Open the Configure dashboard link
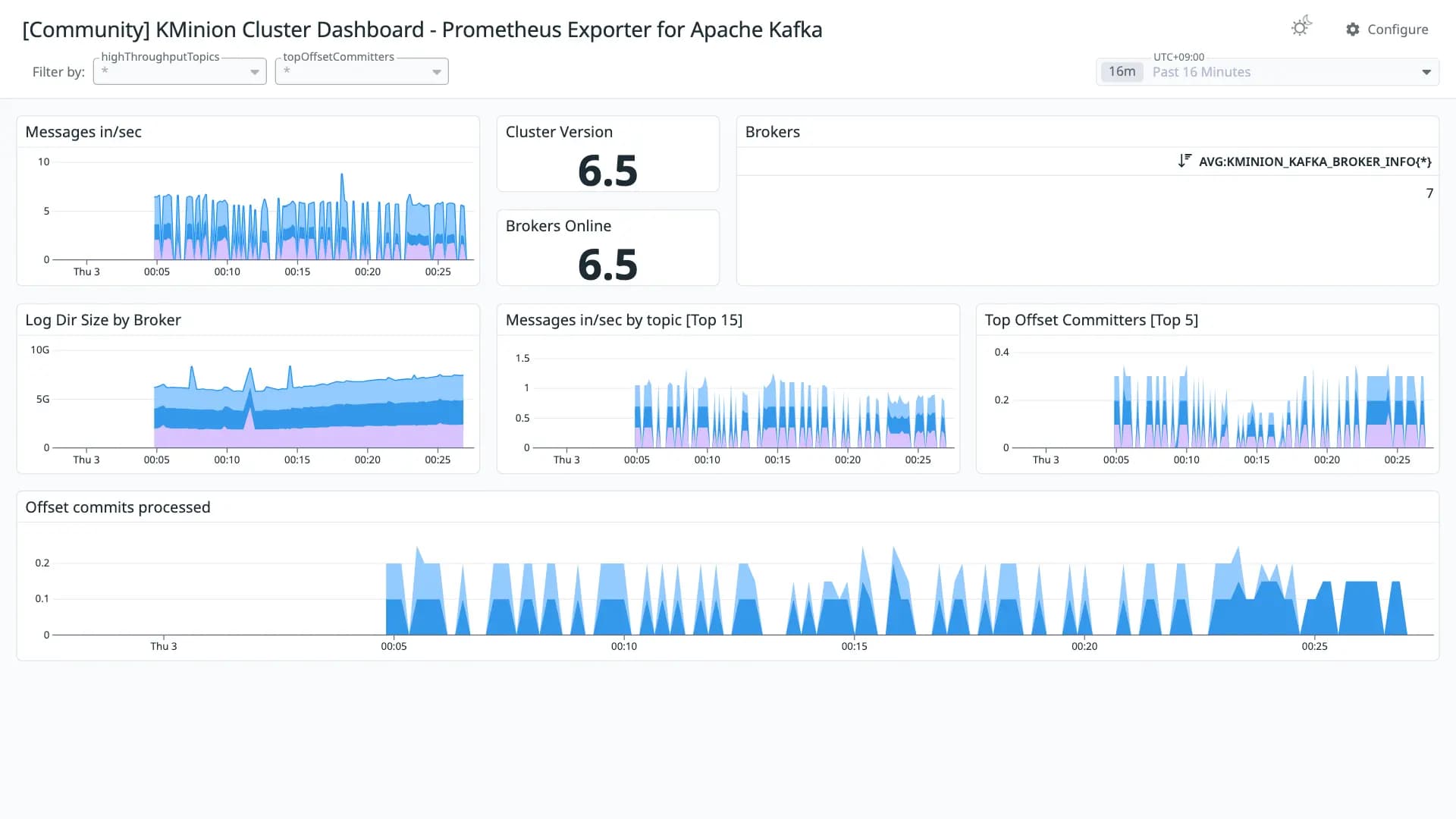Image resolution: width=1456 pixels, height=819 pixels. pos(1387,29)
